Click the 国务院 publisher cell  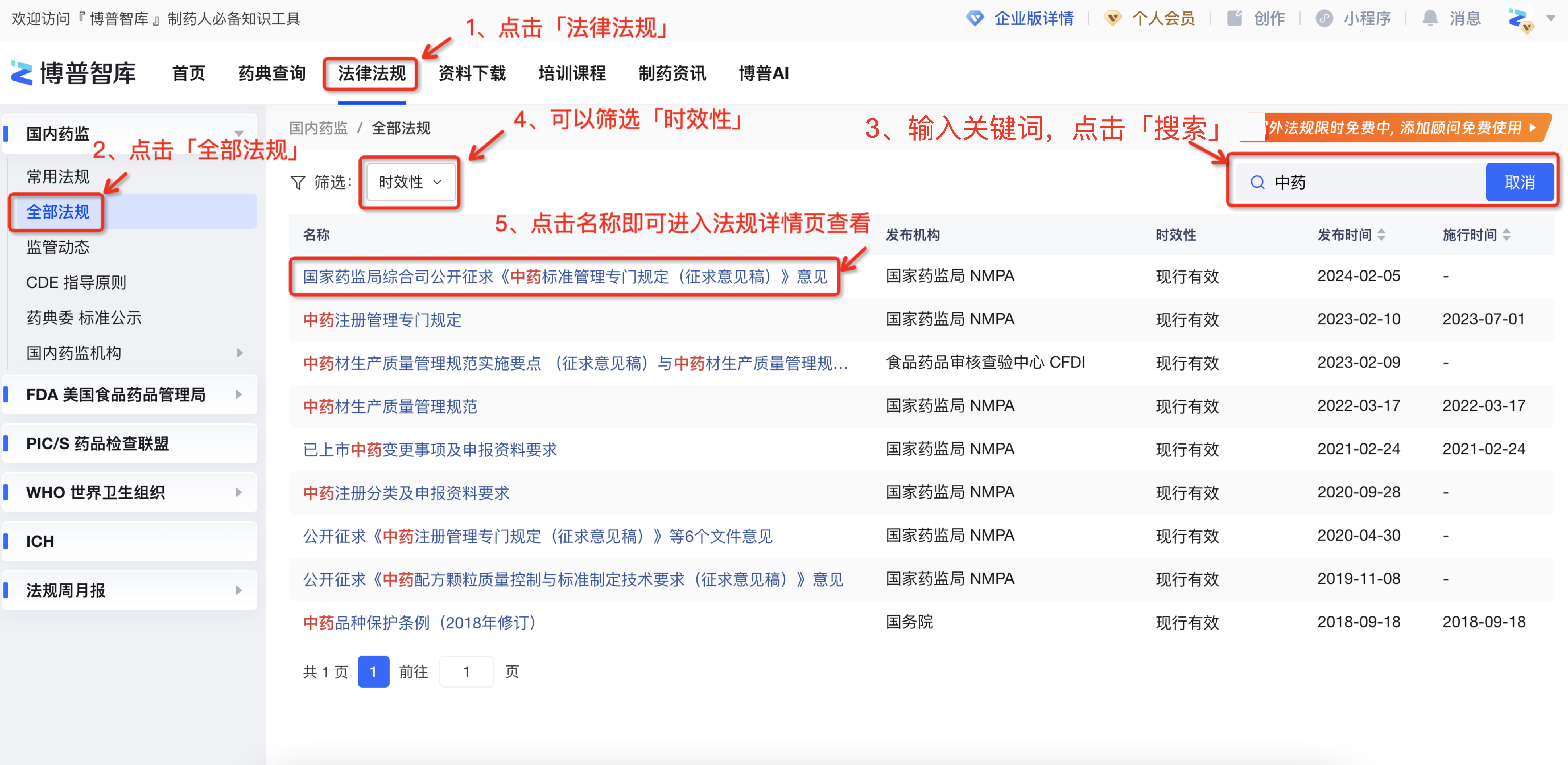coord(909,622)
